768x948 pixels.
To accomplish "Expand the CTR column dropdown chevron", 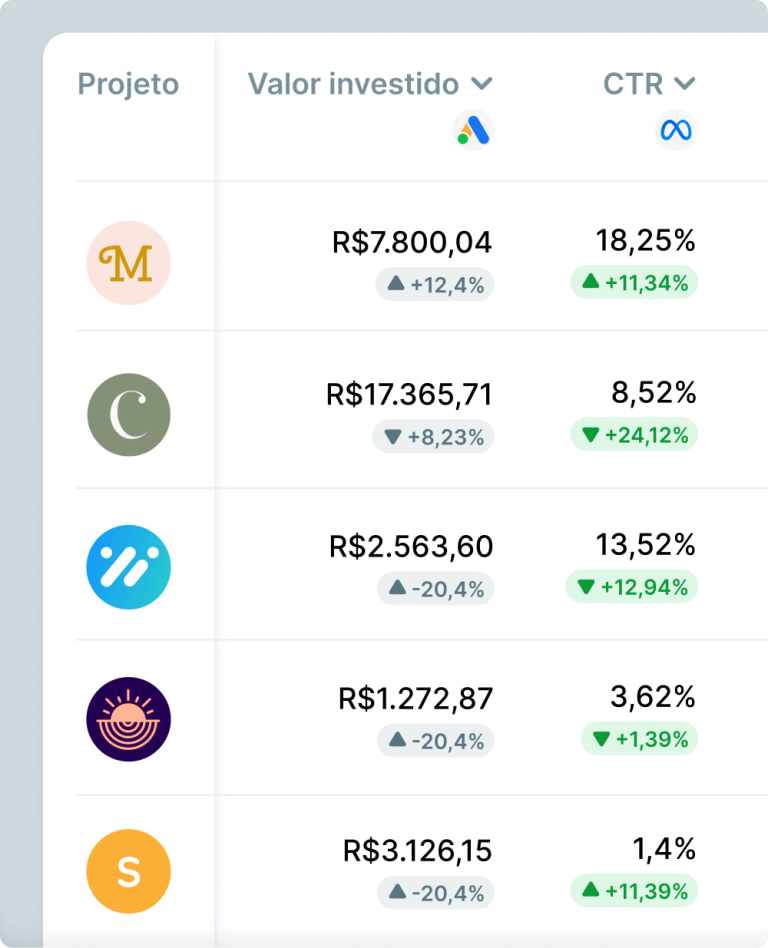I will (685, 84).
